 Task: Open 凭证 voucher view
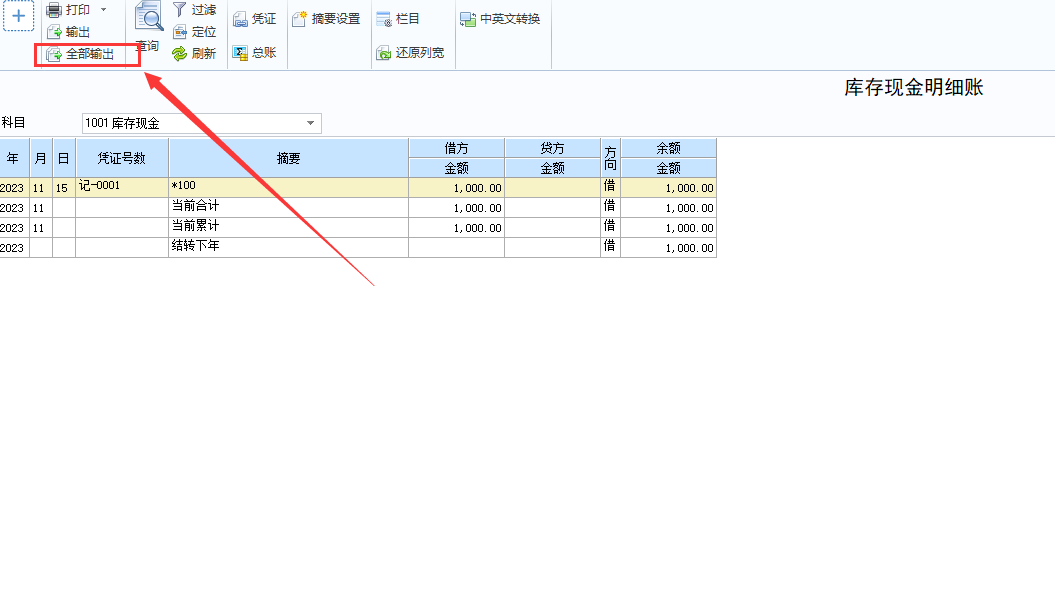tap(254, 19)
